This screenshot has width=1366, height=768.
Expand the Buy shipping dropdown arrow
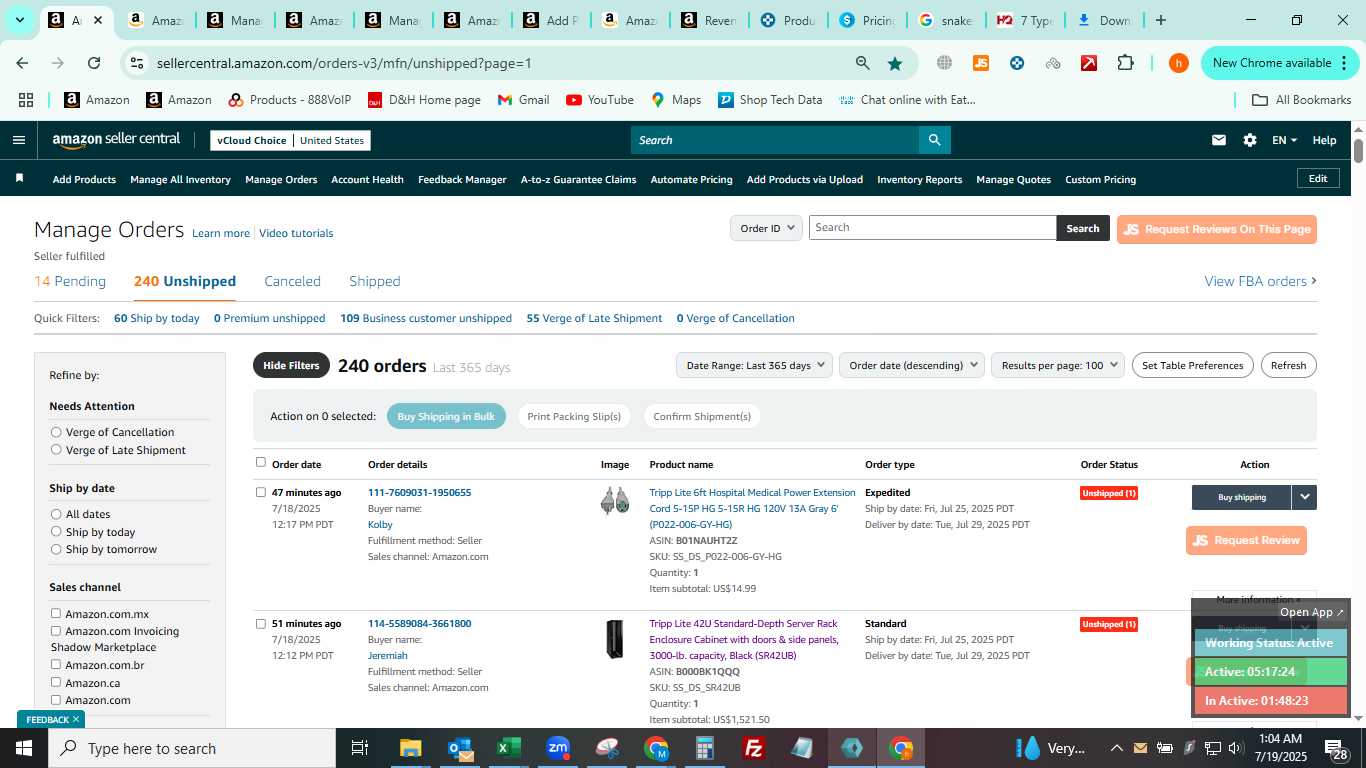(1304, 497)
